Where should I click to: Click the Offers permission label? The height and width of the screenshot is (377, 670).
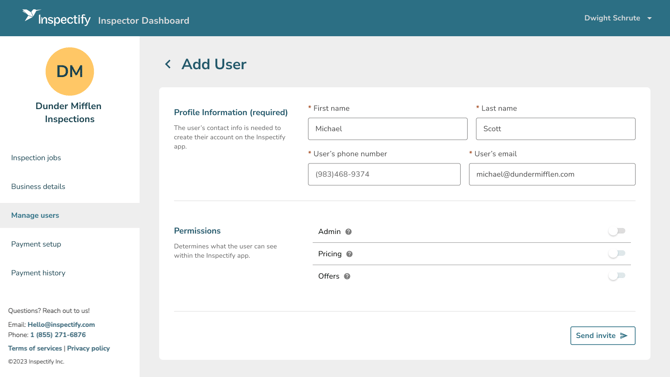(328, 276)
